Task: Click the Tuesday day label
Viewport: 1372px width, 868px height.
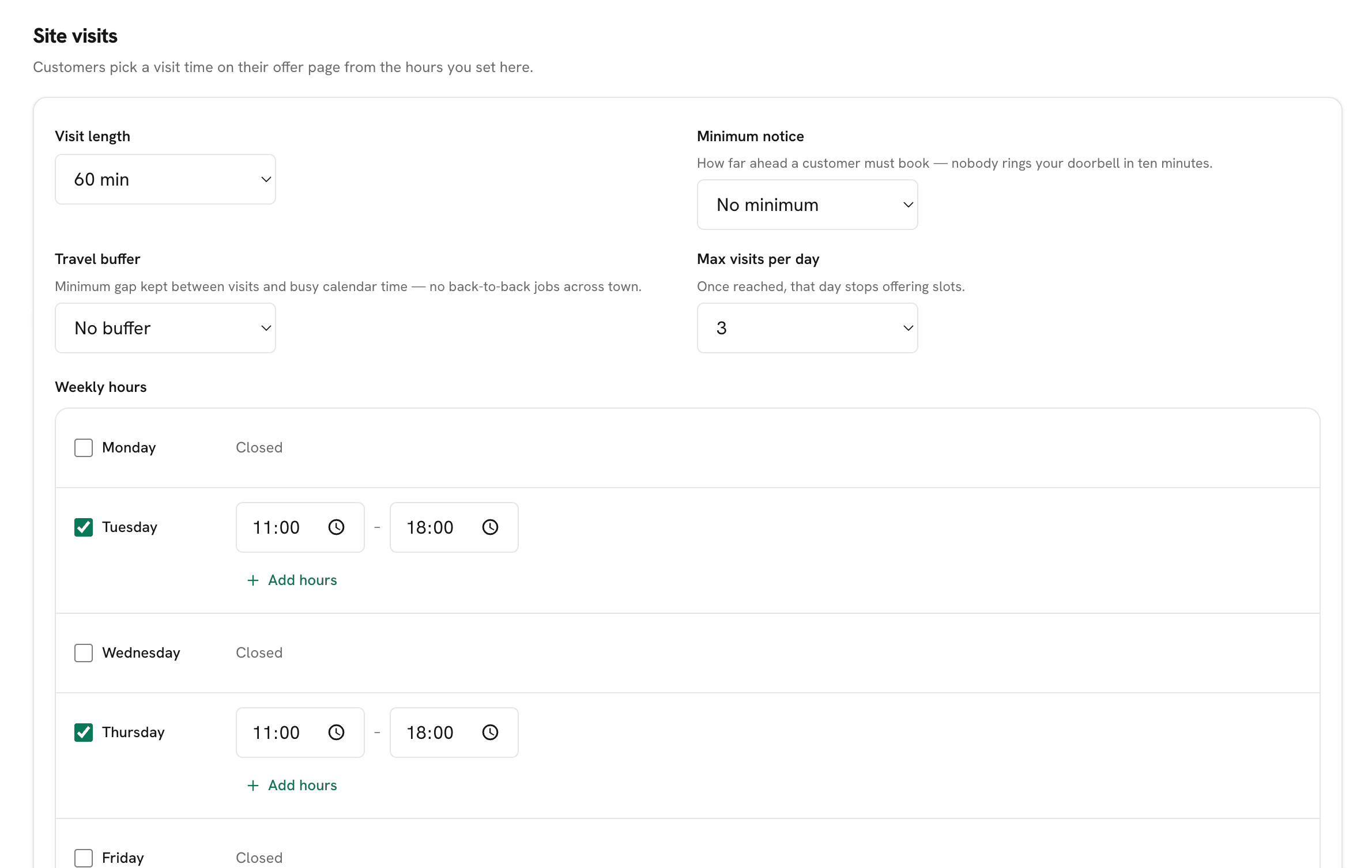Action: pyautogui.click(x=130, y=527)
